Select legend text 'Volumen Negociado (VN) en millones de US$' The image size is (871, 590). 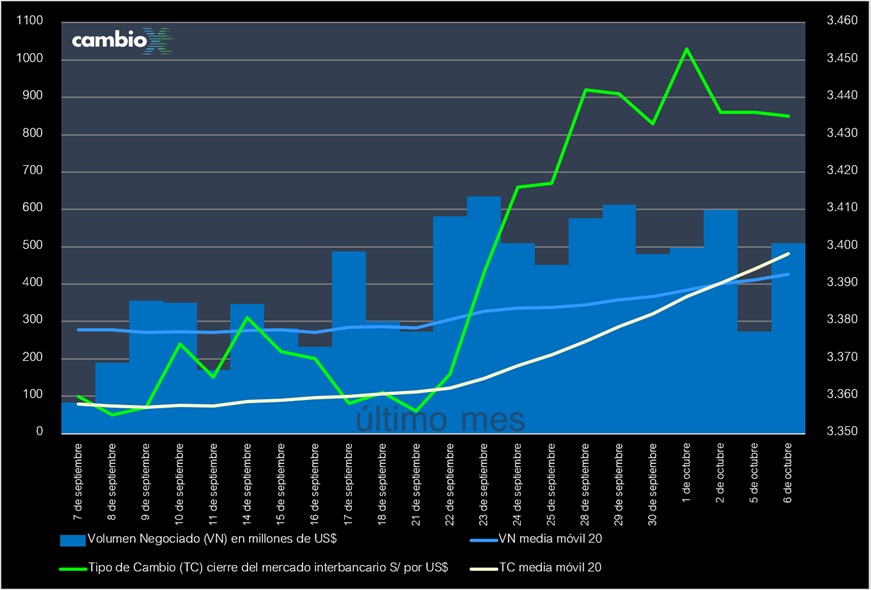click(x=212, y=539)
